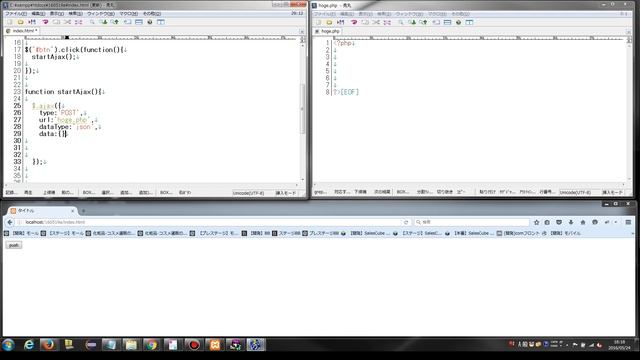
Task: Find next downward in hoge.php editor
Action: pos(412,22)
